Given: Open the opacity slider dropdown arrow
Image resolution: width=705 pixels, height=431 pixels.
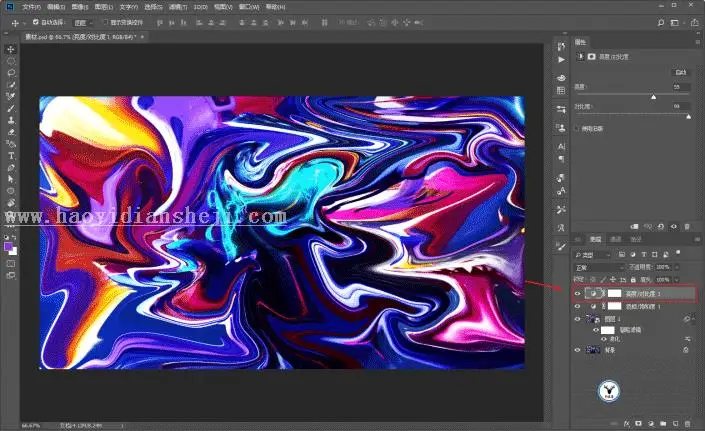Looking at the screenshot, I should tap(677, 267).
